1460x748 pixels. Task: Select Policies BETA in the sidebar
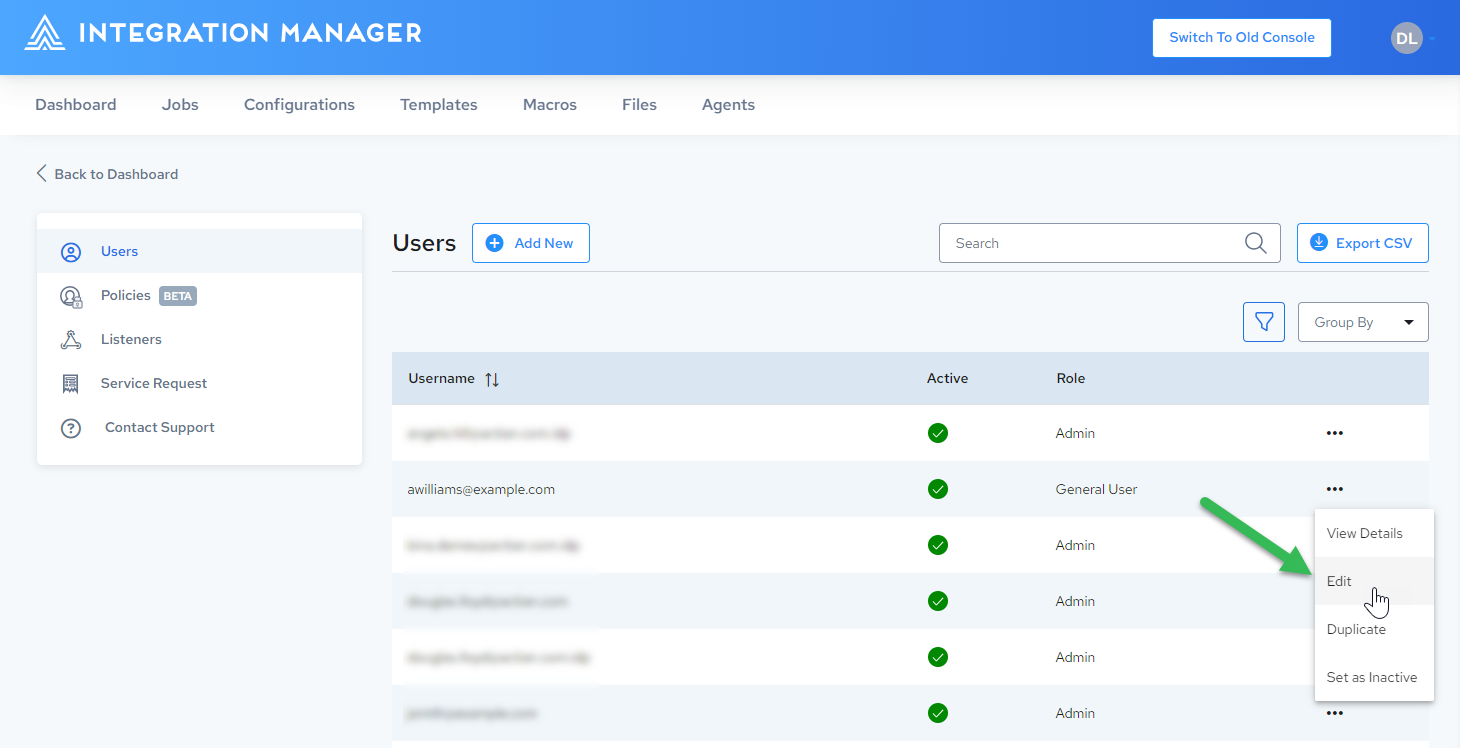tap(199, 296)
